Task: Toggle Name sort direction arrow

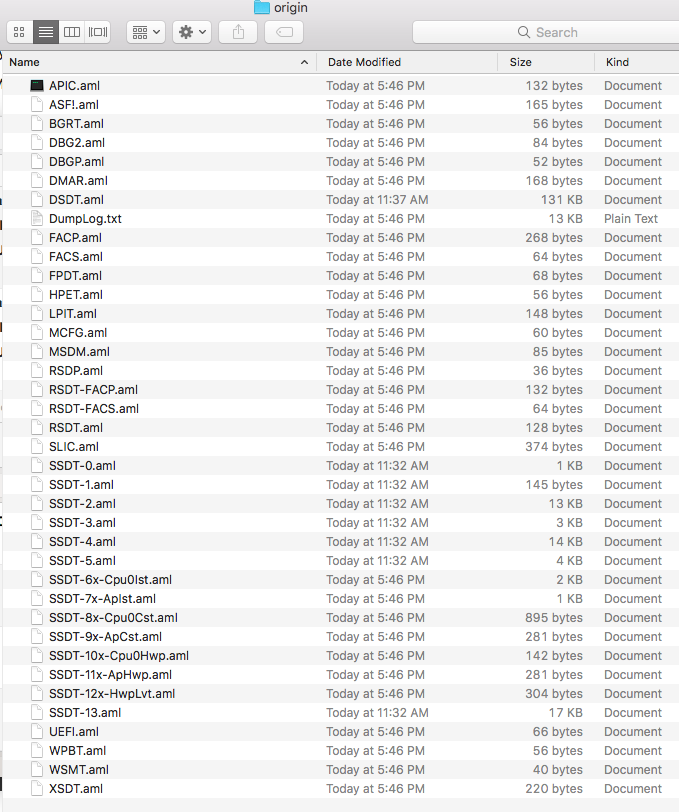Action: (305, 62)
